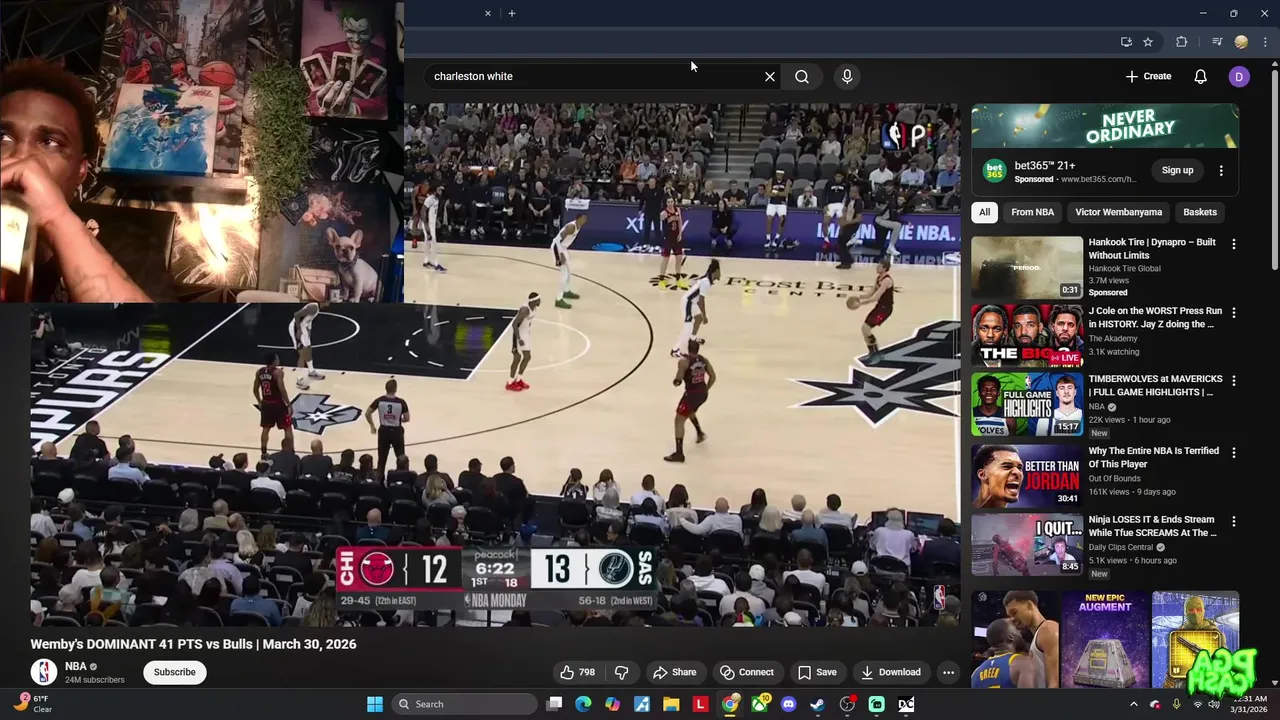1280x720 pixels.
Task: Dislike the video with thumbs down
Action: (621, 672)
